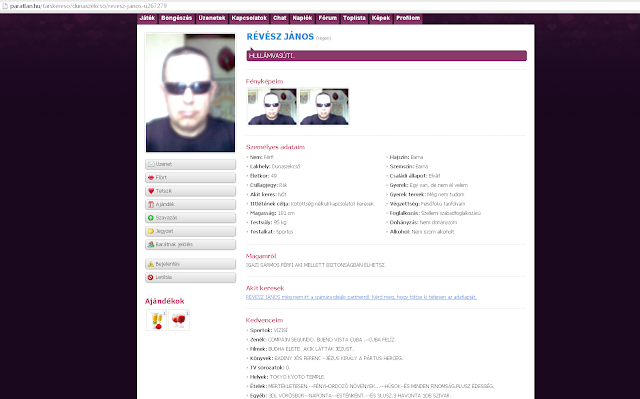The width and height of the screenshot is (640, 399).
Task: Open the Képek tab
Action: click(x=381, y=18)
